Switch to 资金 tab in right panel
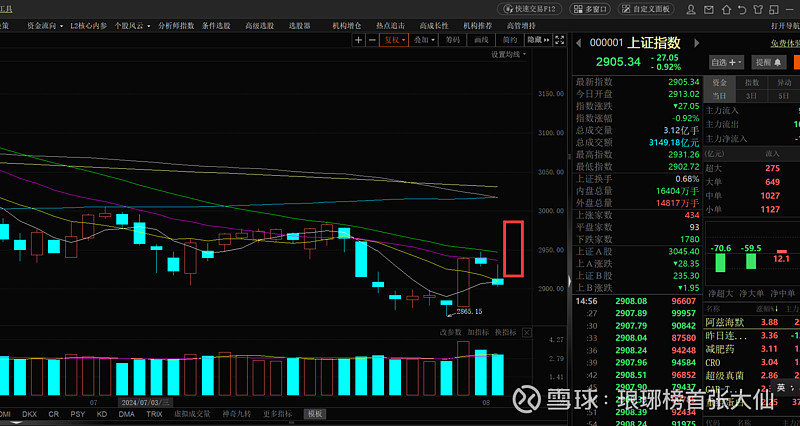Viewport: 800px width, 426px height. (719, 83)
